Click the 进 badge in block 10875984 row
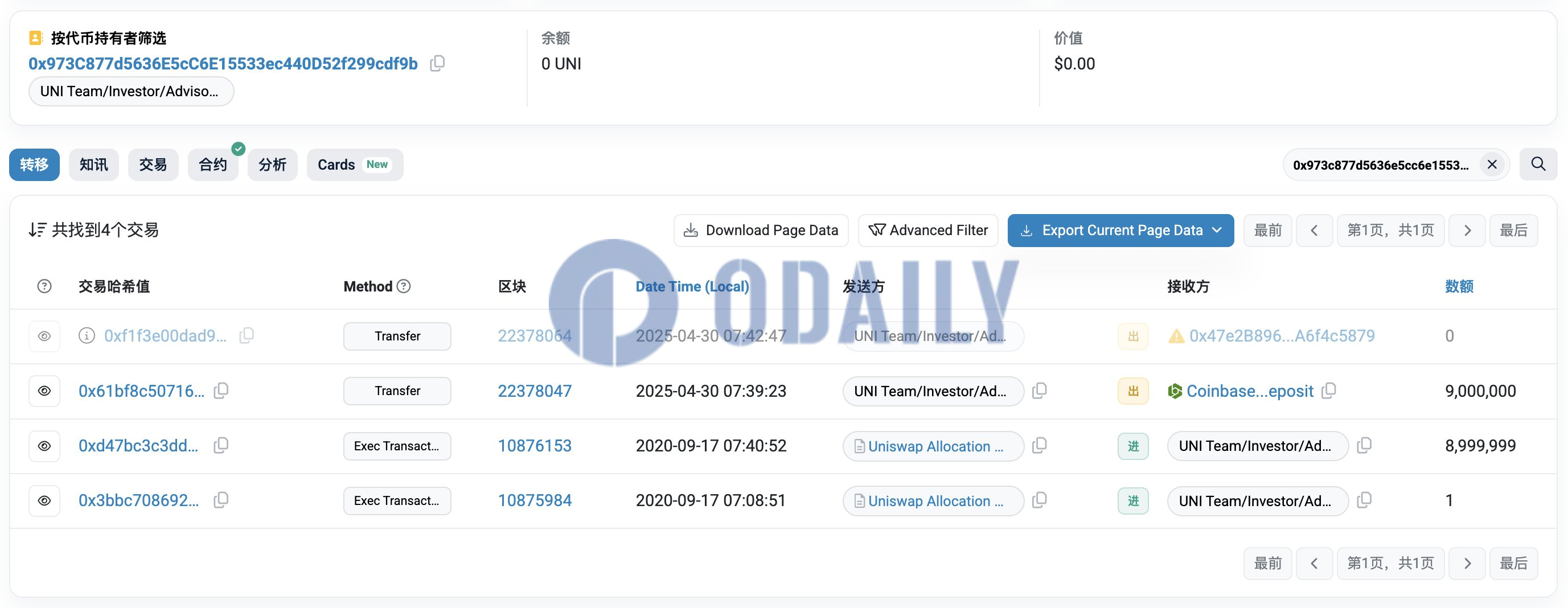Image resolution: width=1568 pixels, height=608 pixels. (x=1134, y=501)
